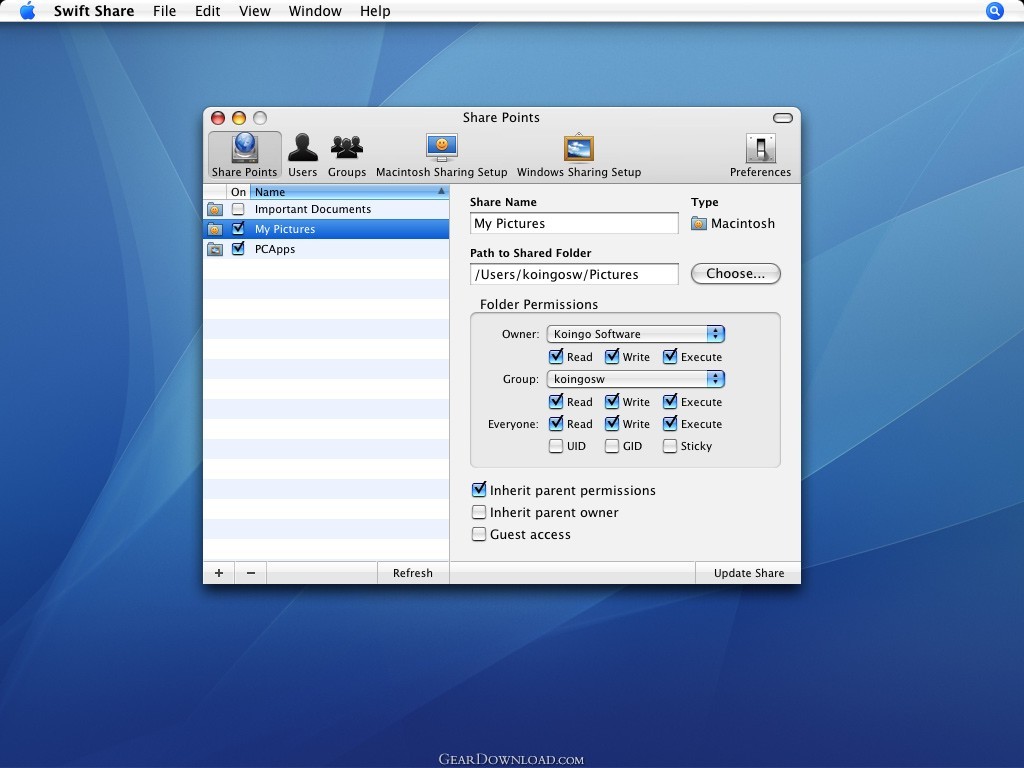Click the Update Share button

click(748, 573)
